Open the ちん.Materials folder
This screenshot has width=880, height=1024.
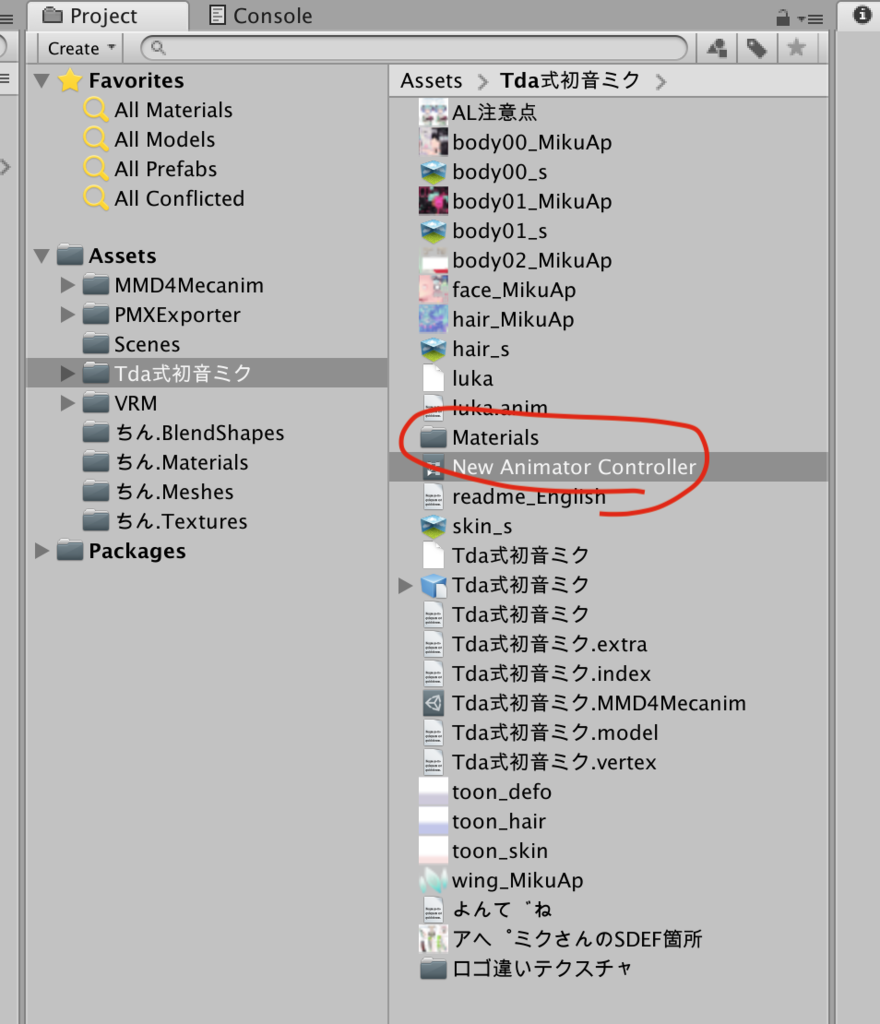(181, 462)
